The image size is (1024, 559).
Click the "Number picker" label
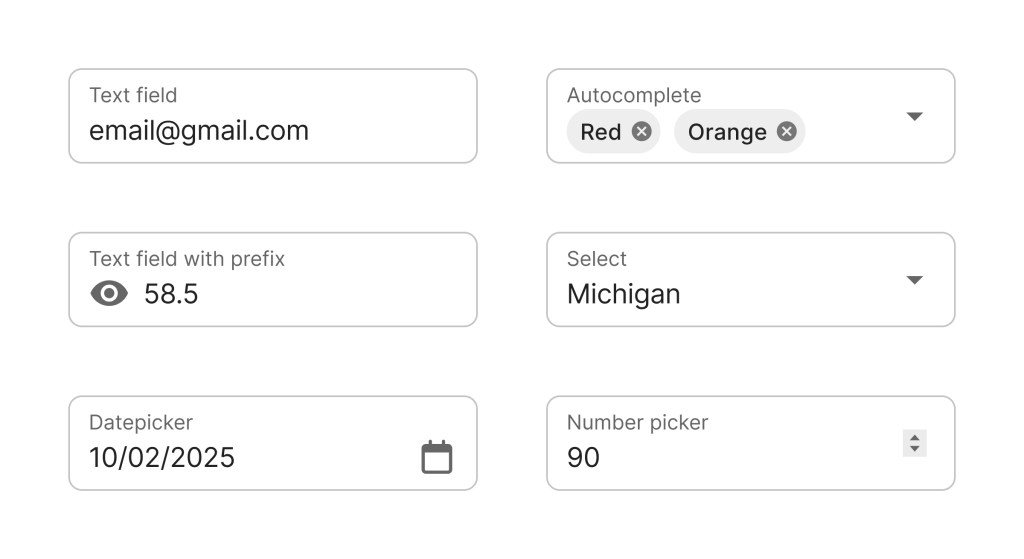tap(637, 422)
